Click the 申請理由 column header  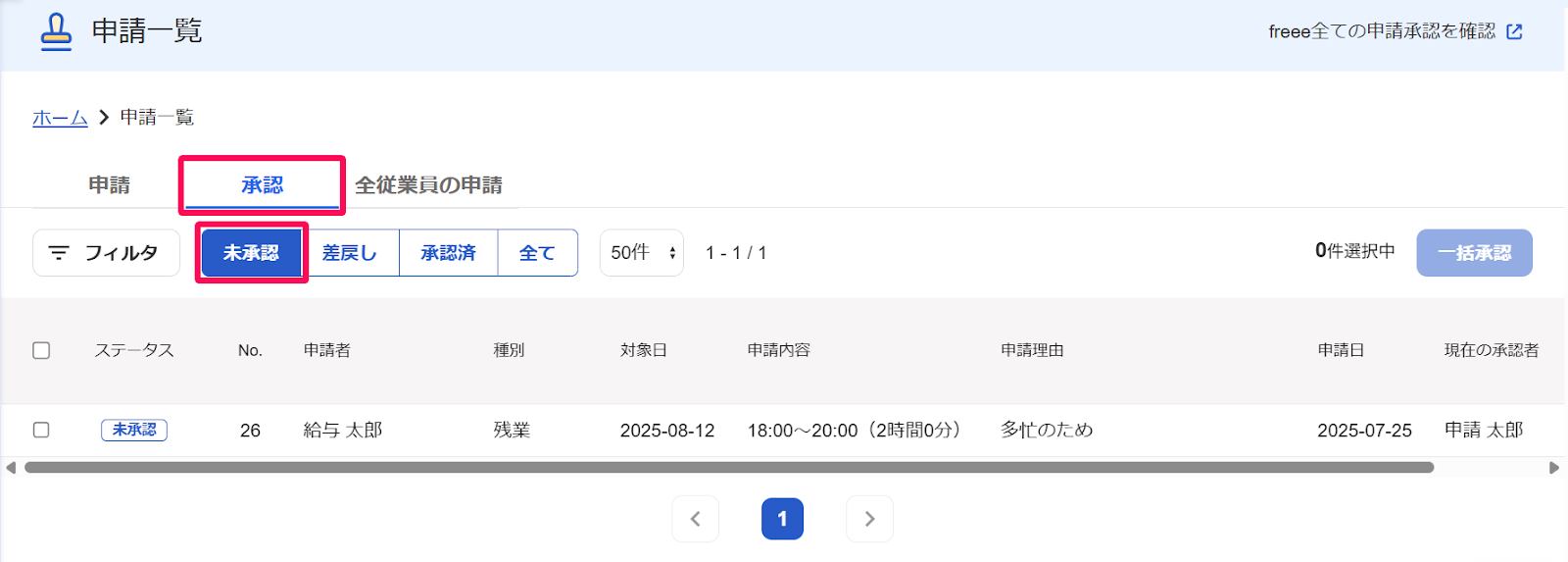point(1032,350)
